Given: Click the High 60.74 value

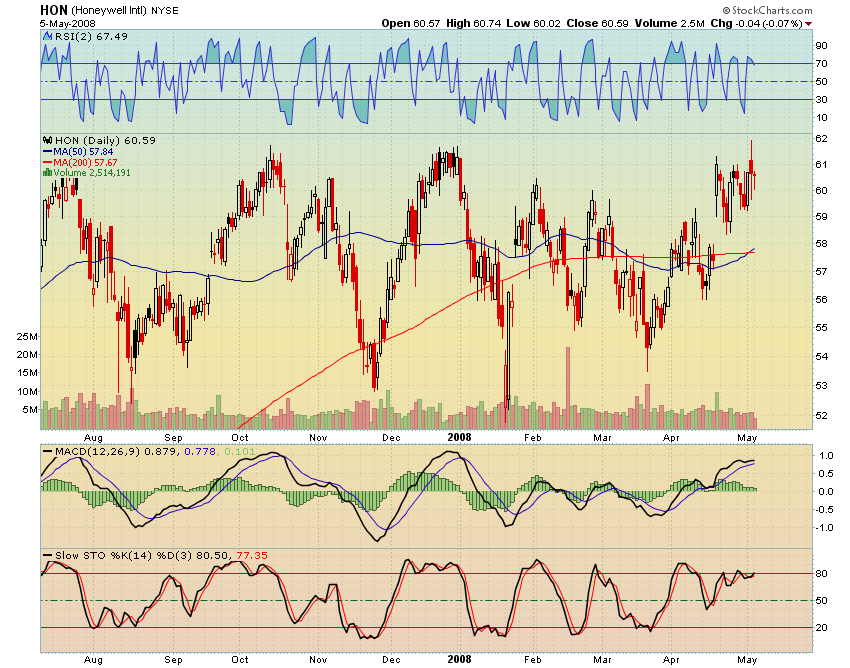Looking at the screenshot, I should click(473, 23).
